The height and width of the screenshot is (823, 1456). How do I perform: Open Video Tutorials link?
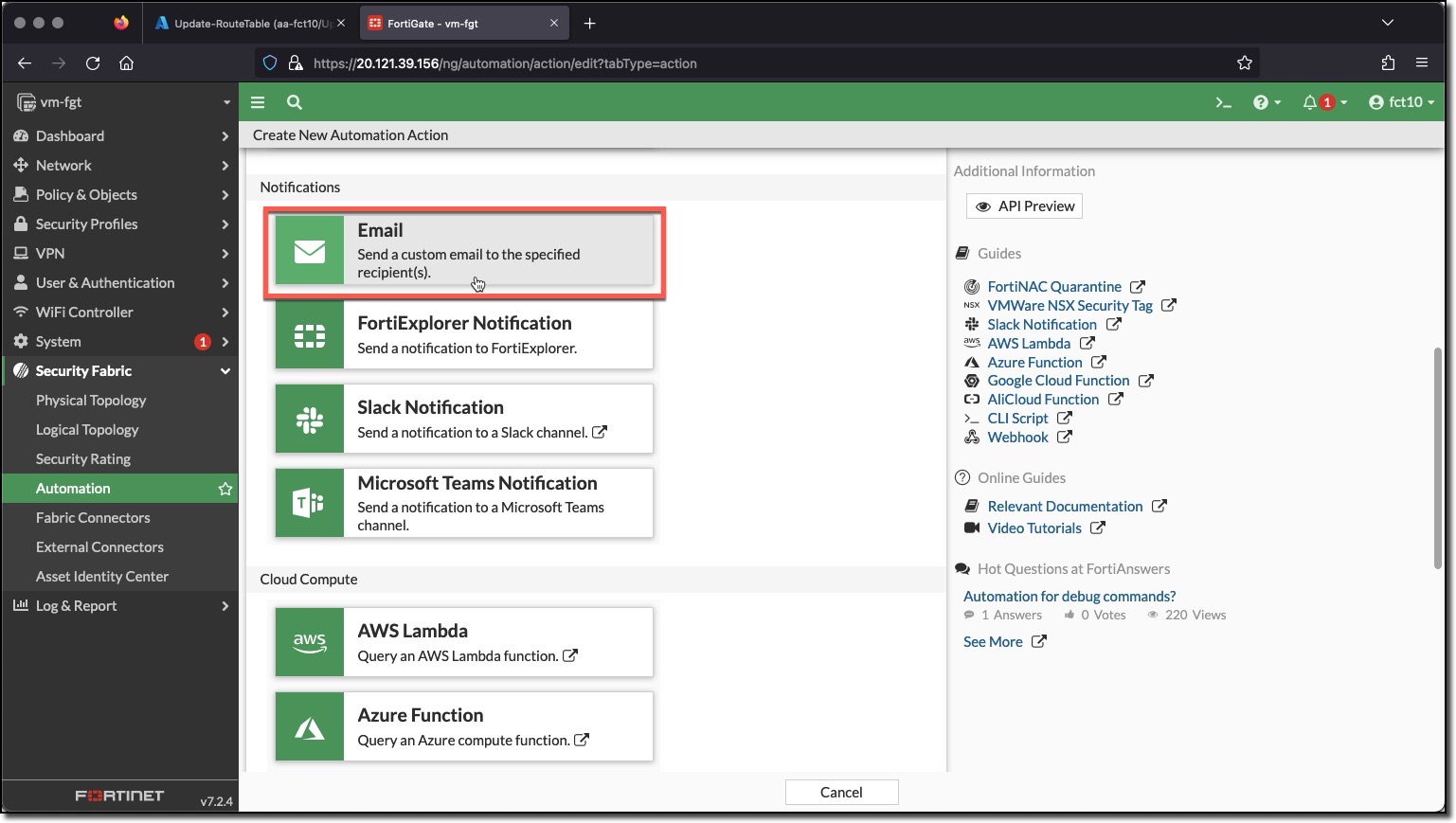[x=1034, y=528]
